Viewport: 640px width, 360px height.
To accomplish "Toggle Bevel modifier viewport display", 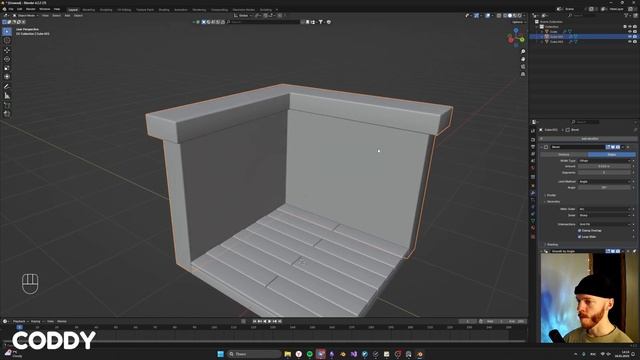I will (613, 147).
